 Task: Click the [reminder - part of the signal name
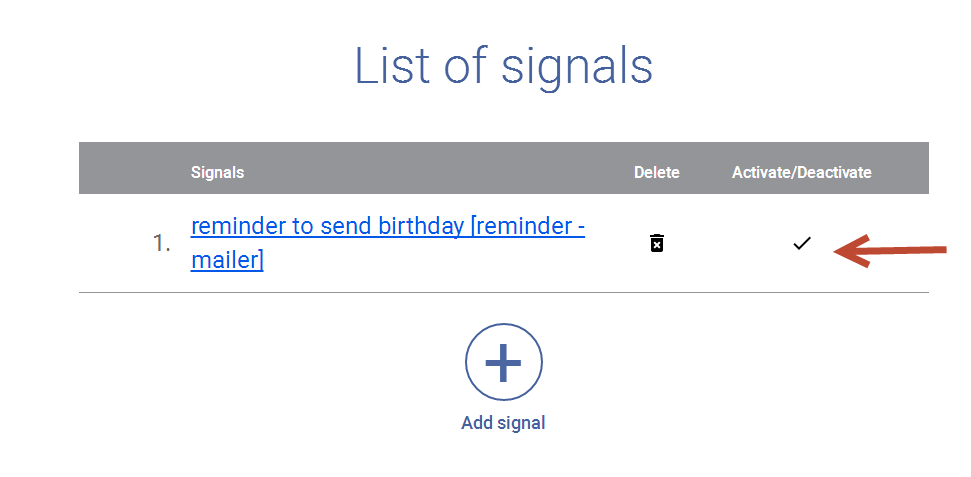[528, 227]
